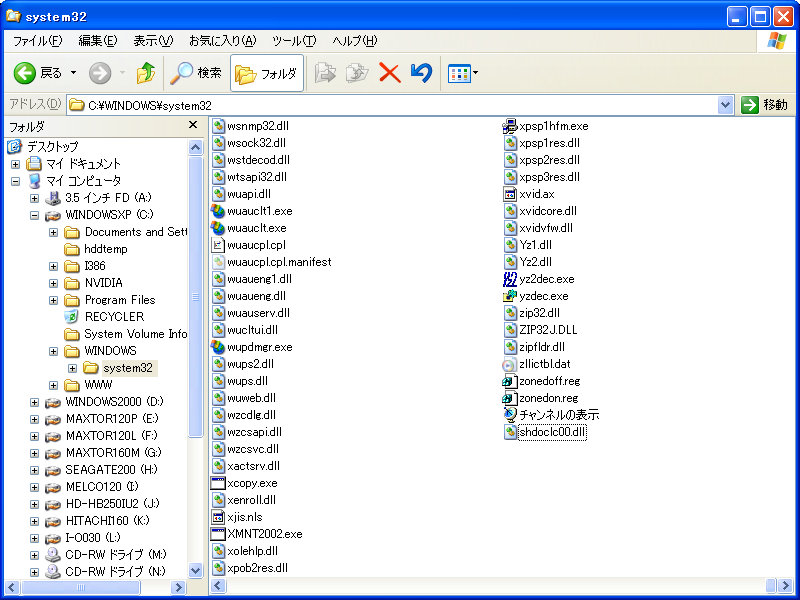Open the Search (検索) toolbar button
The height and width of the screenshot is (600, 800).
(196, 73)
